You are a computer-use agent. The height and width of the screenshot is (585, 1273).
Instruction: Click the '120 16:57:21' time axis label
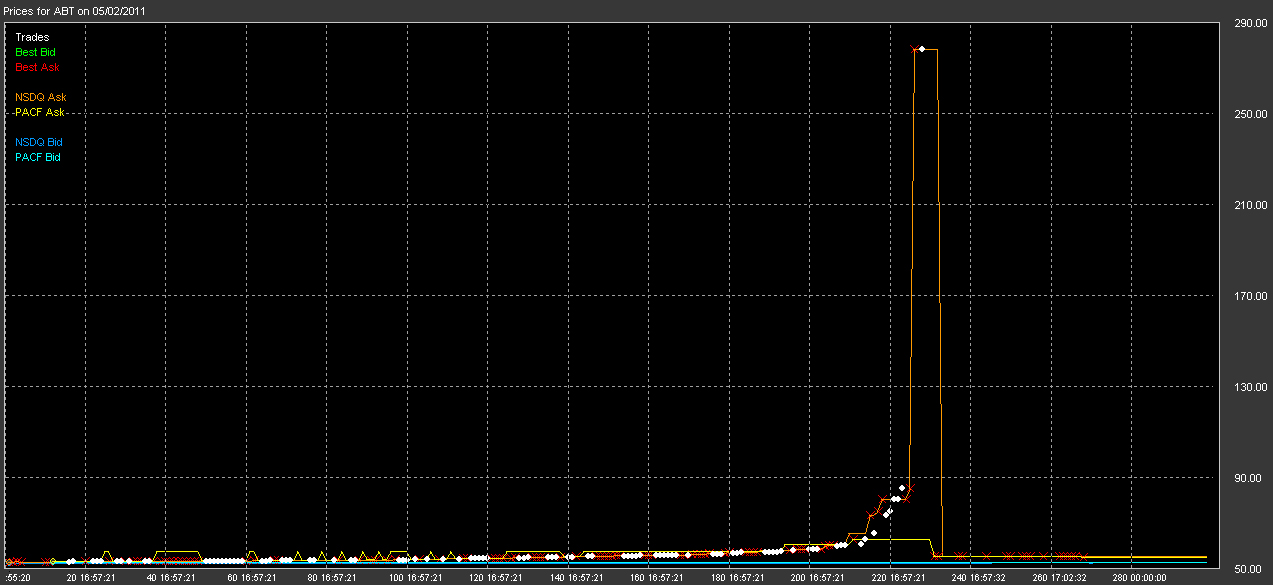coord(494,577)
